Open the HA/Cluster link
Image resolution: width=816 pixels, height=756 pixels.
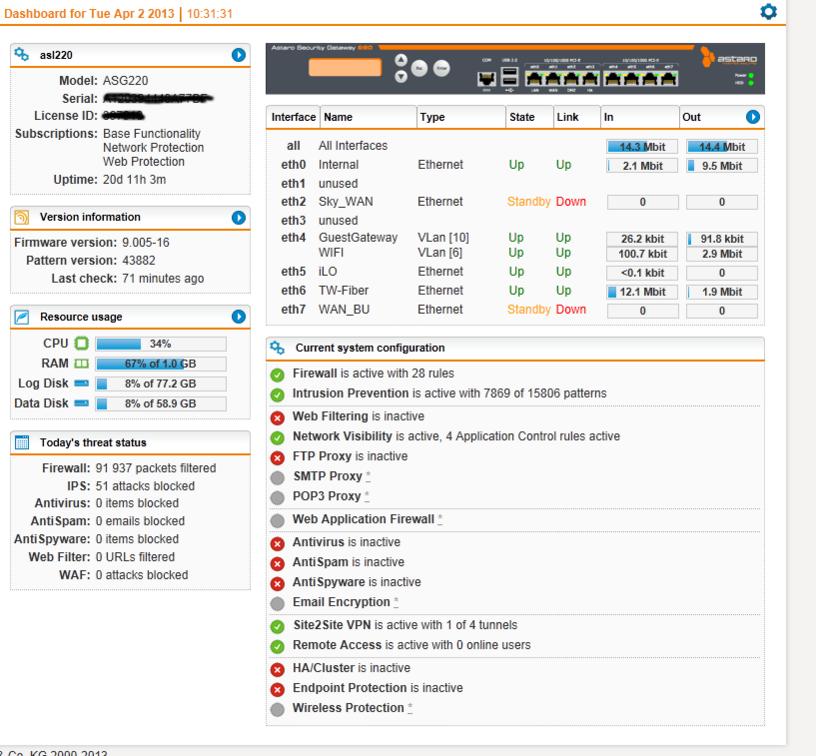pyautogui.click(x=323, y=668)
